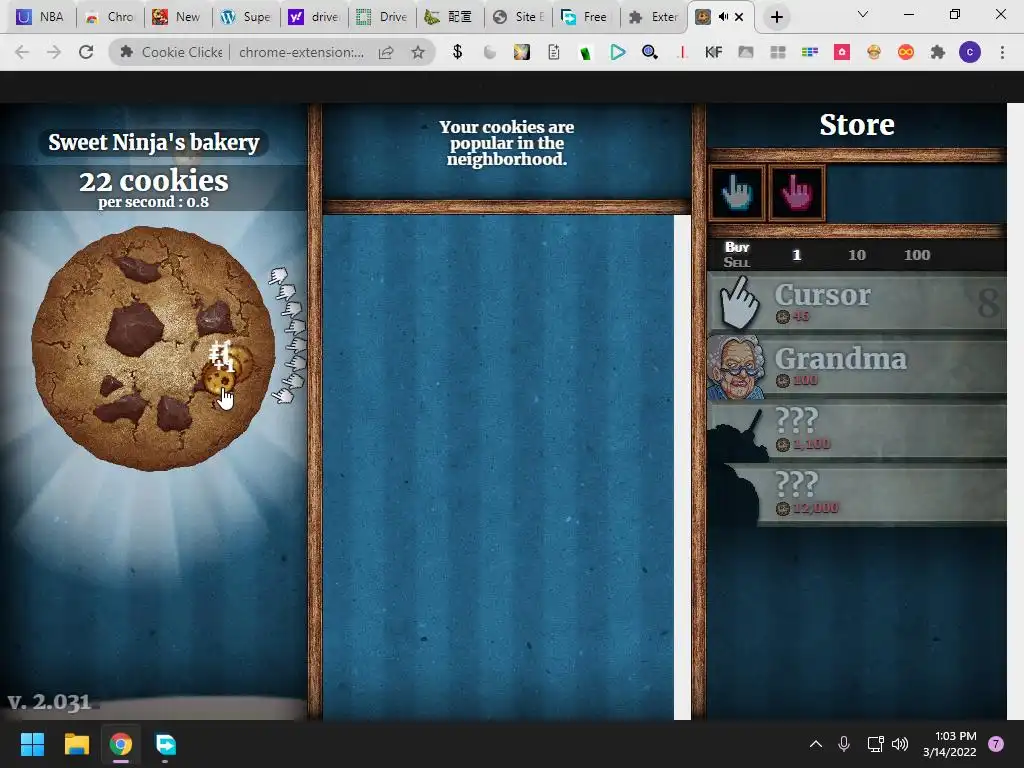This screenshot has width=1024, height=768.
Task: Switch to the Chro tab
Action: [x=110, y=17]
